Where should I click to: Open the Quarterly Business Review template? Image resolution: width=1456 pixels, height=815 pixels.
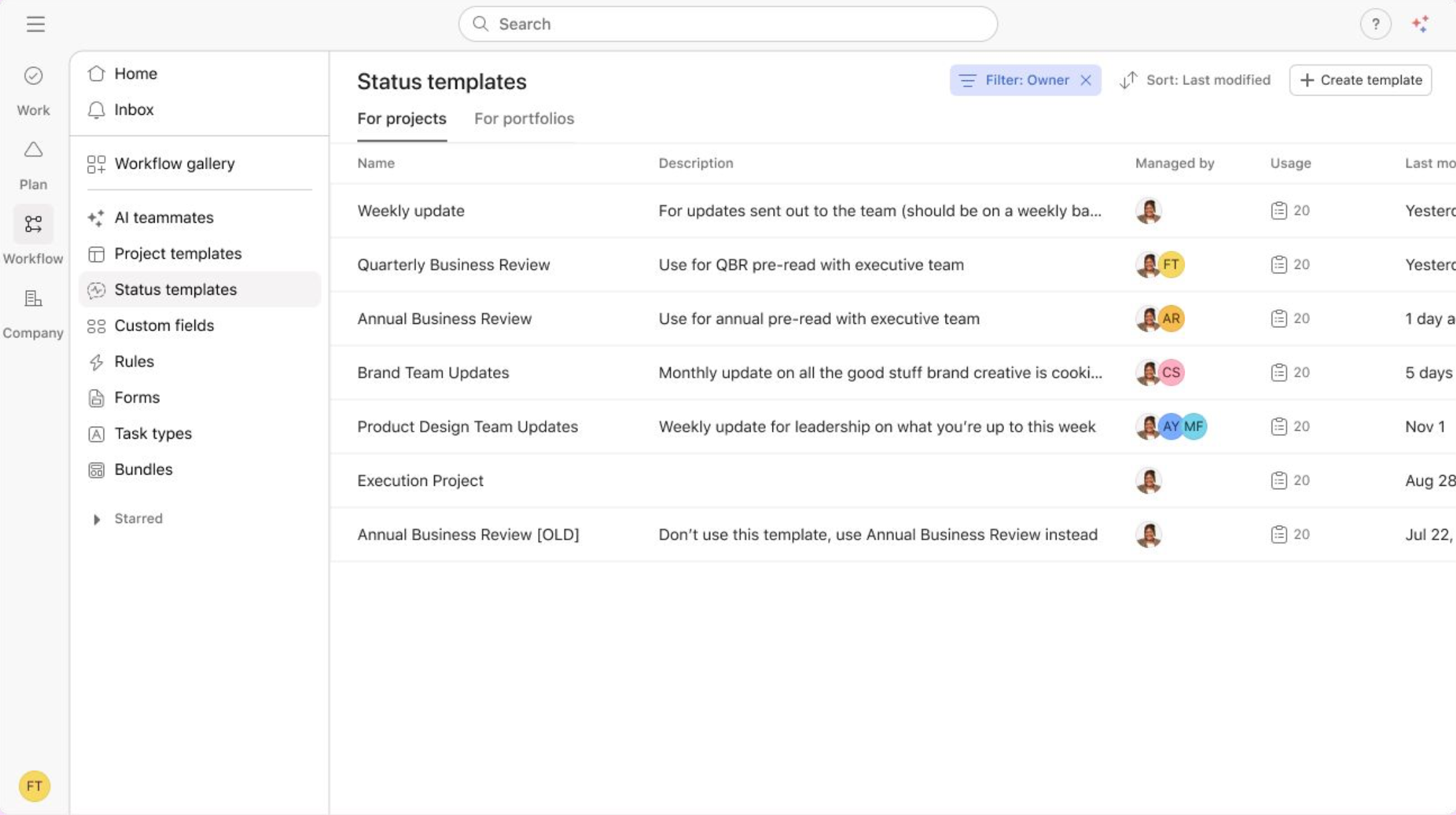click(453, 264)
